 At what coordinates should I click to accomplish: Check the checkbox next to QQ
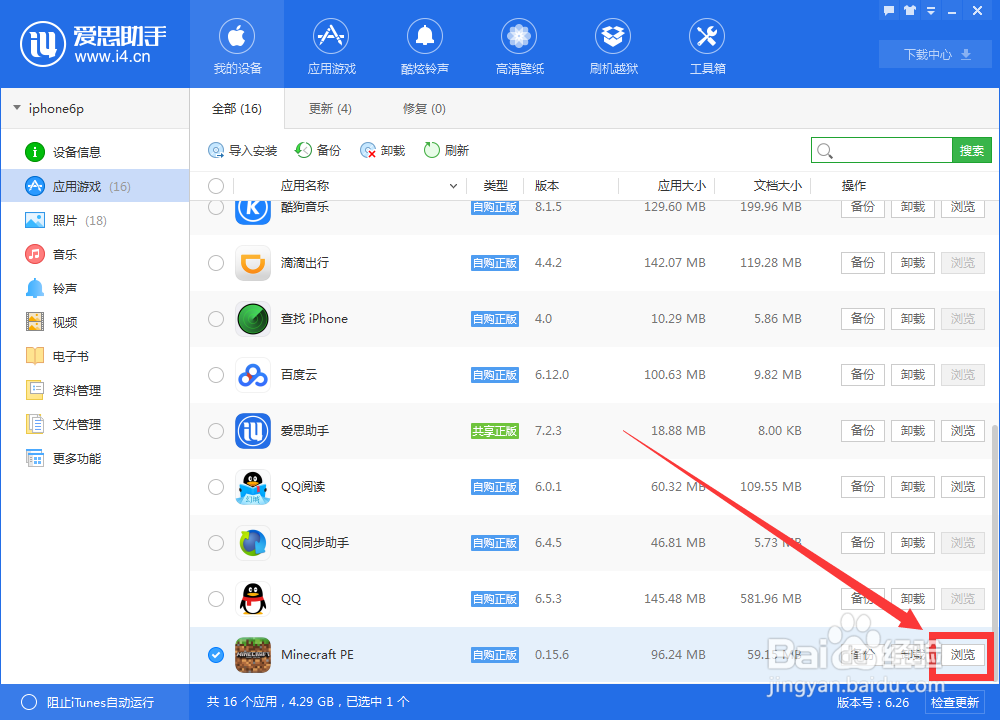click(x=215, y=599)
